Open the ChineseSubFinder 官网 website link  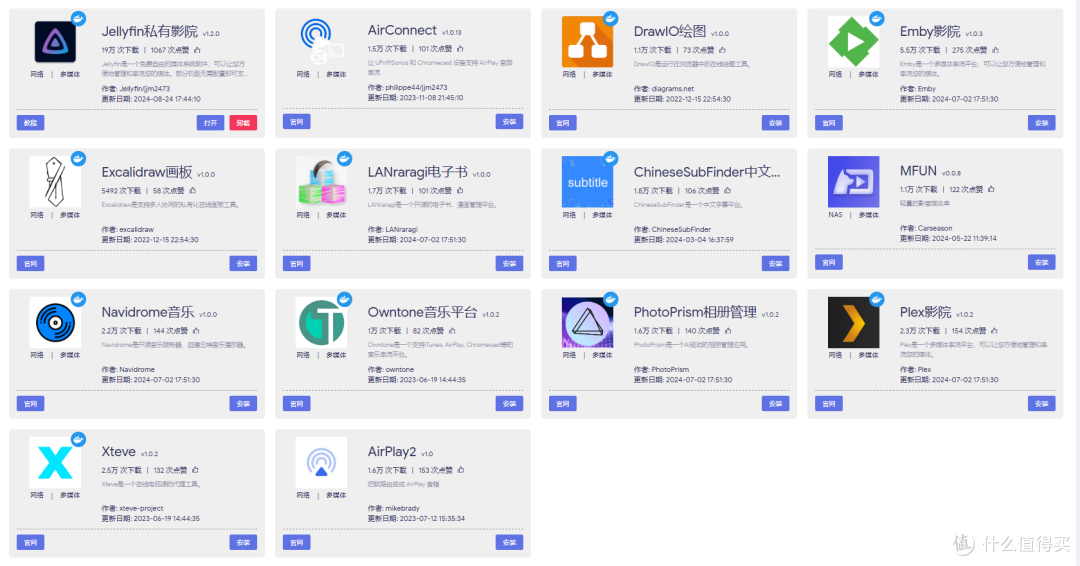[x=563, y=263]
